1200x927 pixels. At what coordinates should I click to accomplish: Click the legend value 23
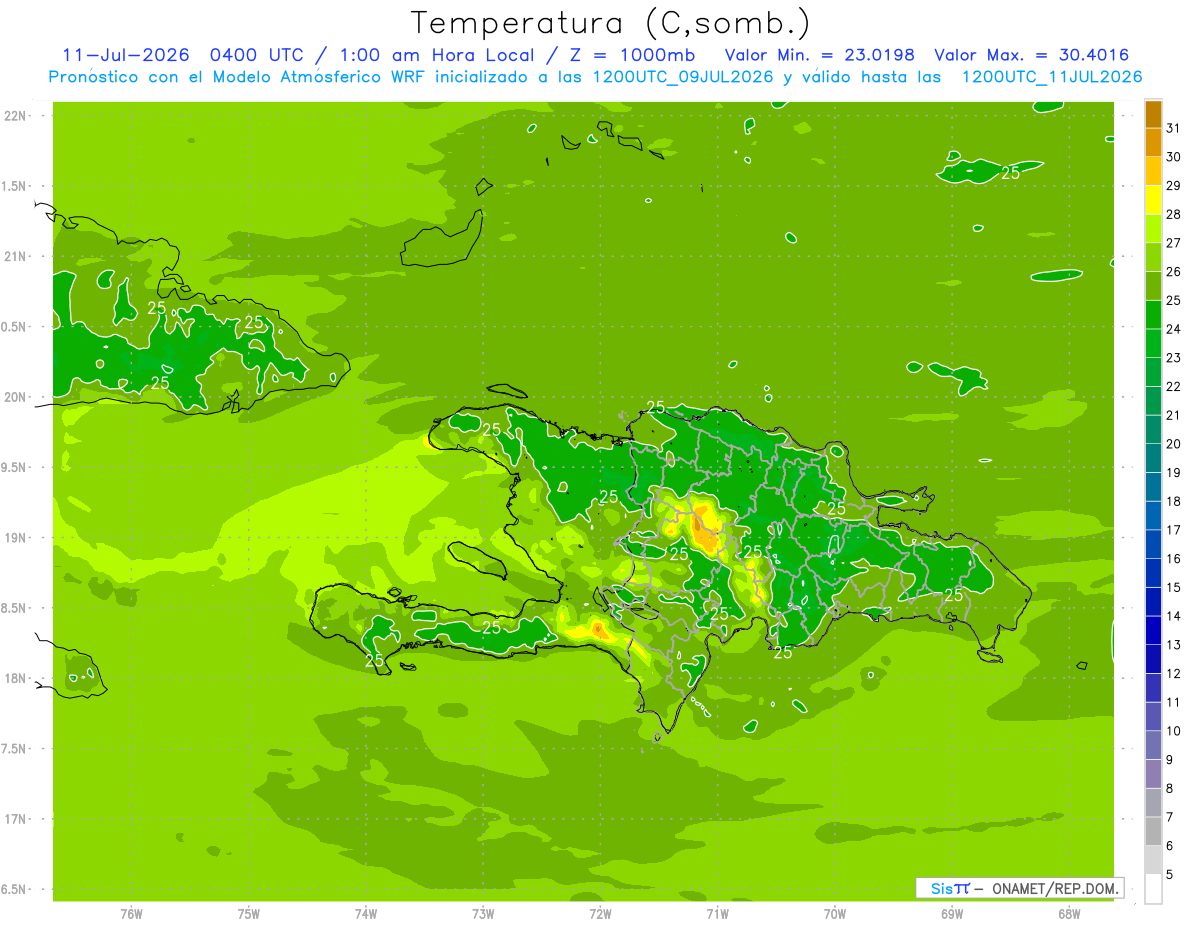click(1173, 357)
